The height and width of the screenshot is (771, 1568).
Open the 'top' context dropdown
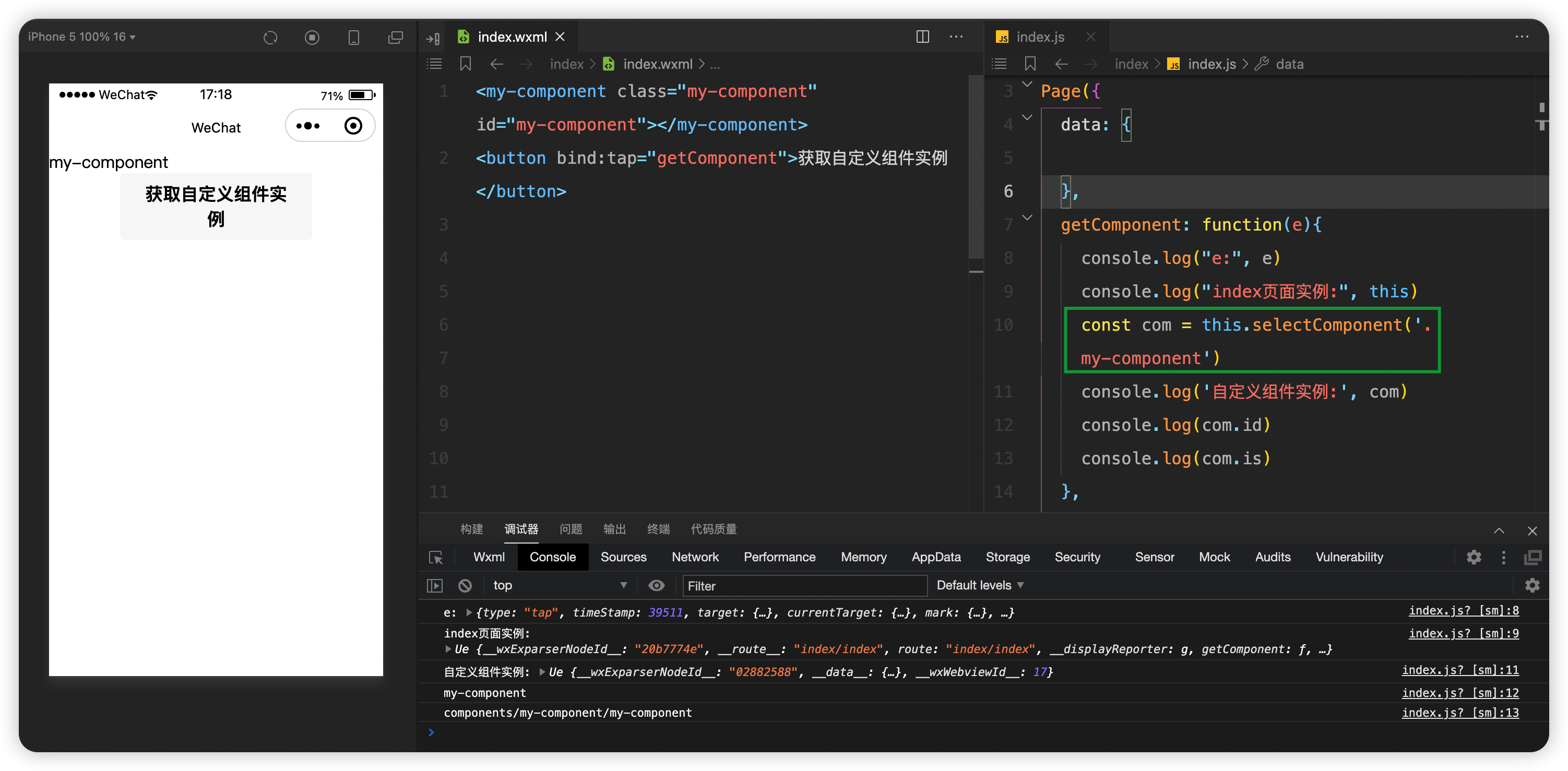click(x=559, y=585)
